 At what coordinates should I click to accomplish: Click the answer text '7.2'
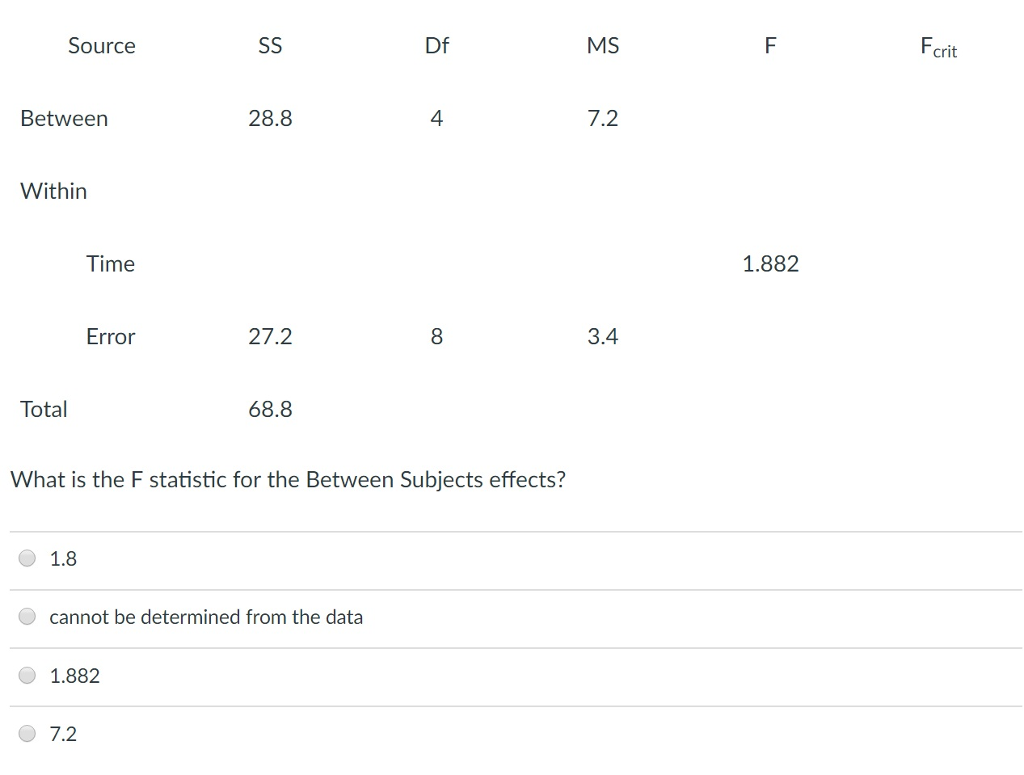point(62,733)
